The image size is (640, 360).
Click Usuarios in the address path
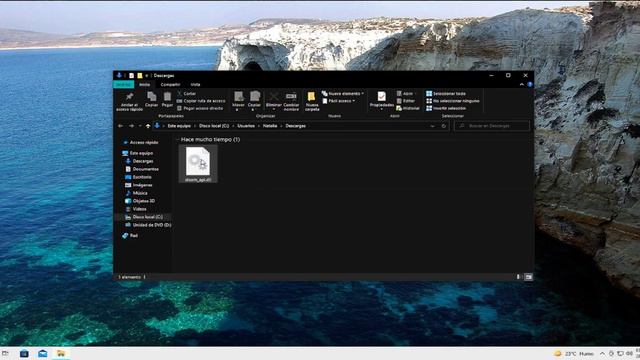click(246, 126)
